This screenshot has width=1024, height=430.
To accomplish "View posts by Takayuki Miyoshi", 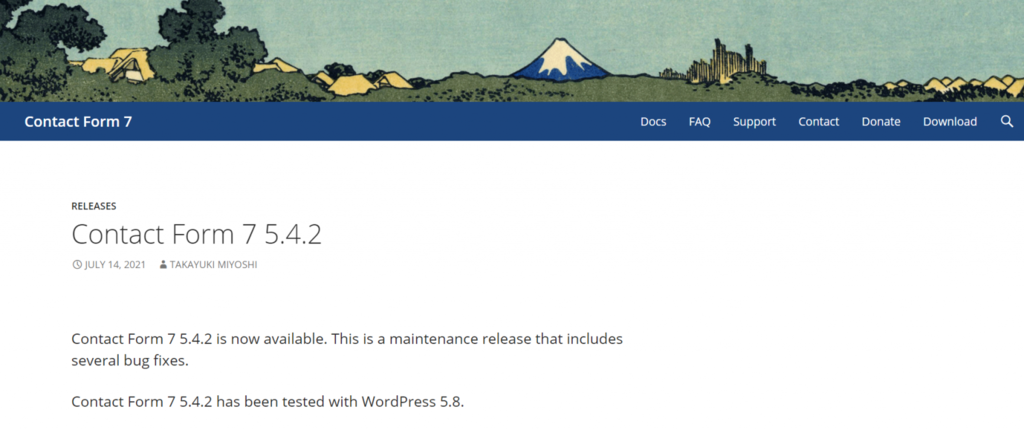I will (x=214, y=265).
